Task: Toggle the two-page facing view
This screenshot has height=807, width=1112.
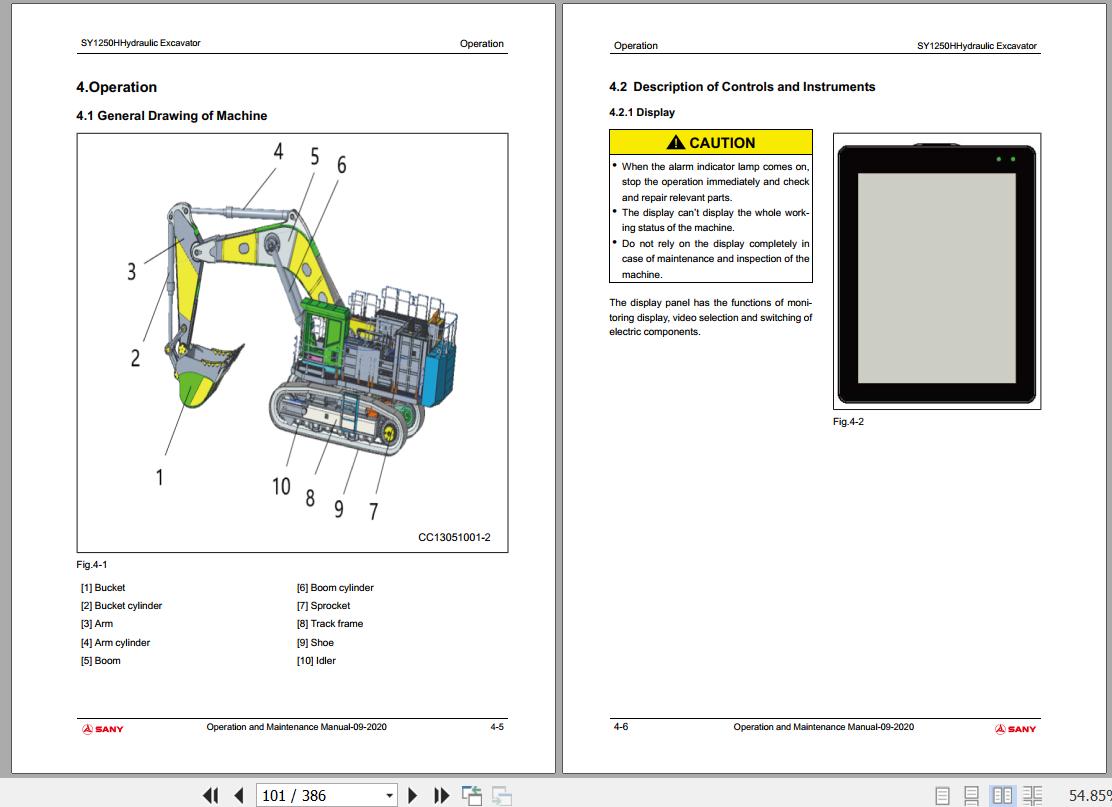Action: [x=1002, y=796]
